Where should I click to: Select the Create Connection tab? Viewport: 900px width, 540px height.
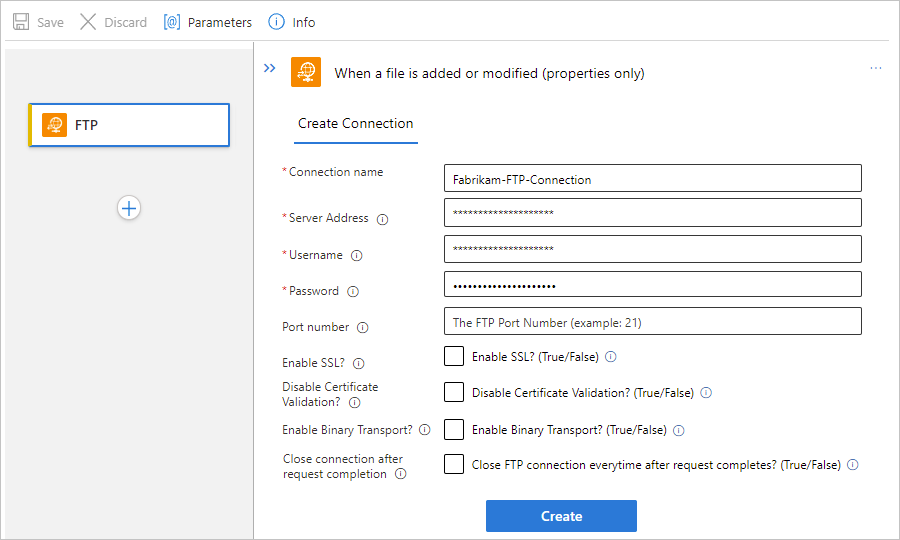point(355,124)
